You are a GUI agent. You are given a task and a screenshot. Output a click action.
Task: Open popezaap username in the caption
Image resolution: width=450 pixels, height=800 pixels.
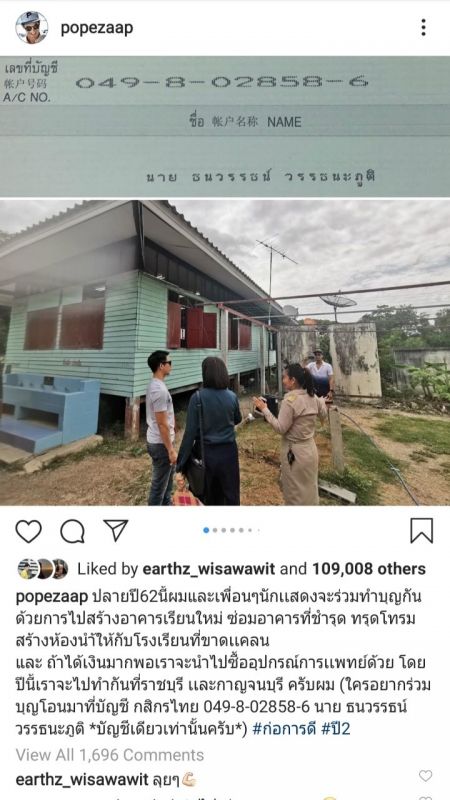click(x=52, y=596)
